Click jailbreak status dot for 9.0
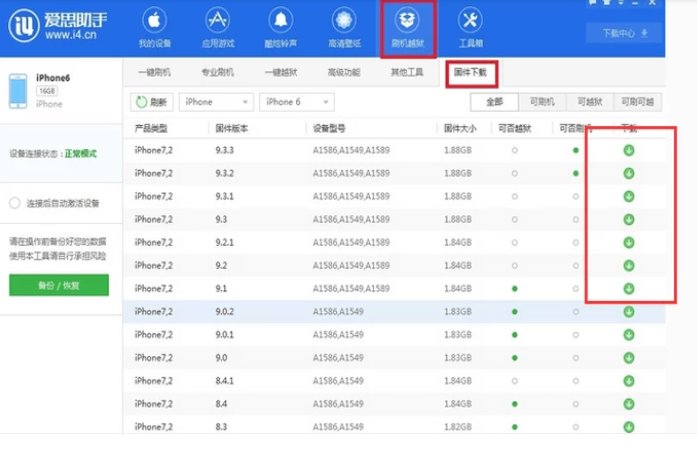Image resolution: width=697 pixels, height=460 pixels. pyautogui.click(x=515, y=358)
